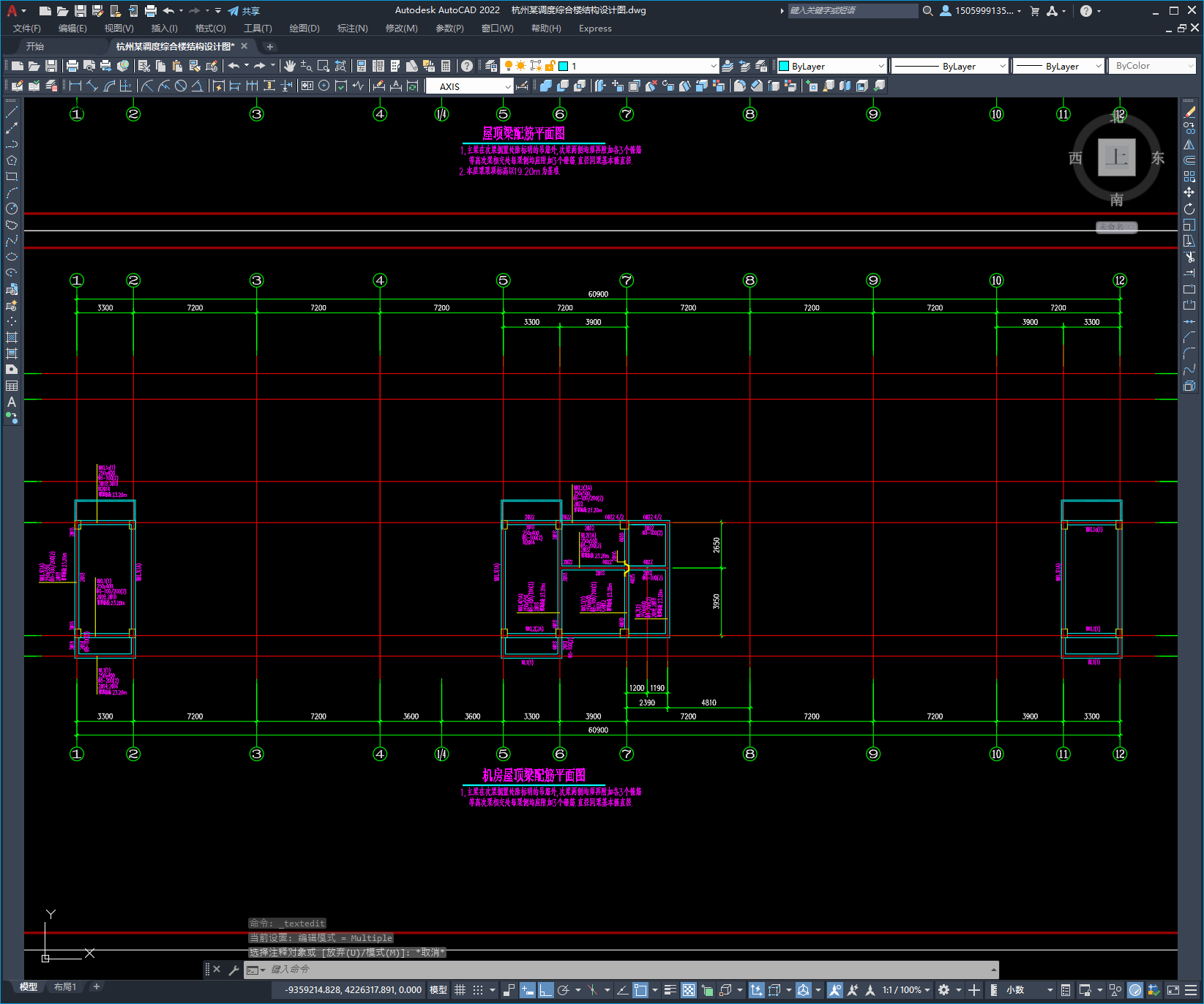Viewport: 1204px width, 1004px height.
Task: Select the Multiline Text tool
Action: coord(12,402)
